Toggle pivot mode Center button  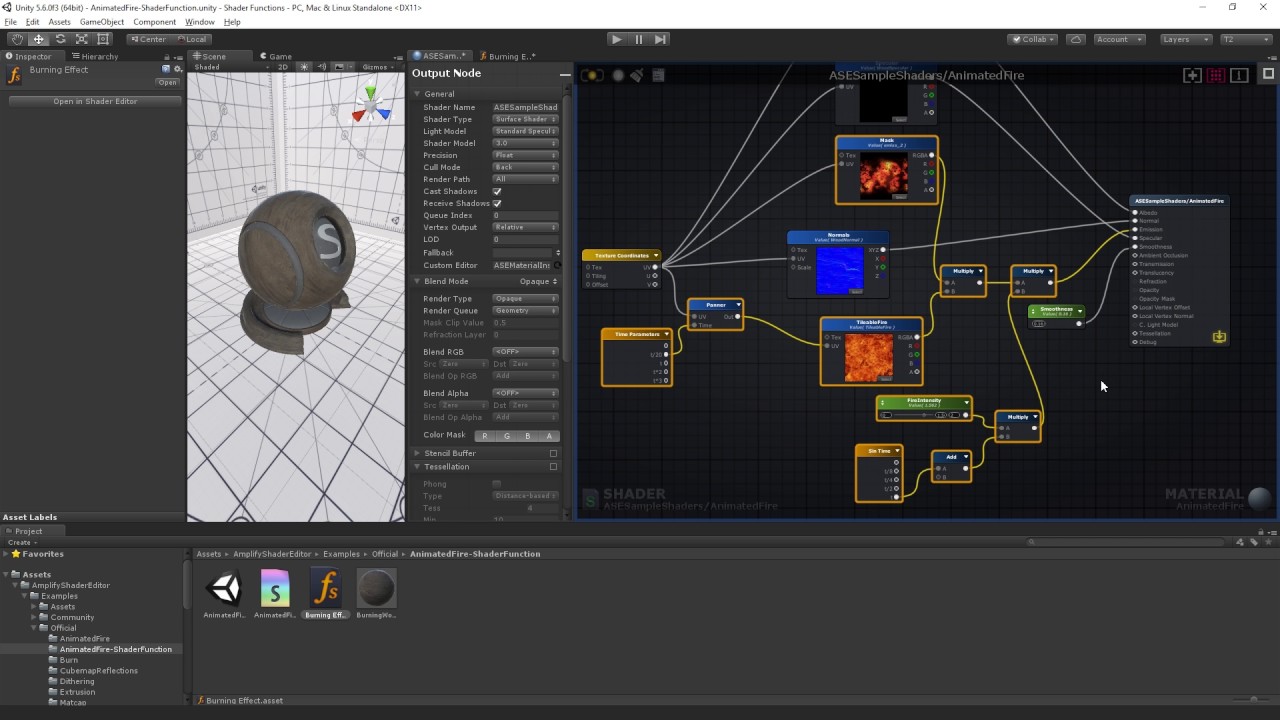pyautogui.click(x=148, y=39)
